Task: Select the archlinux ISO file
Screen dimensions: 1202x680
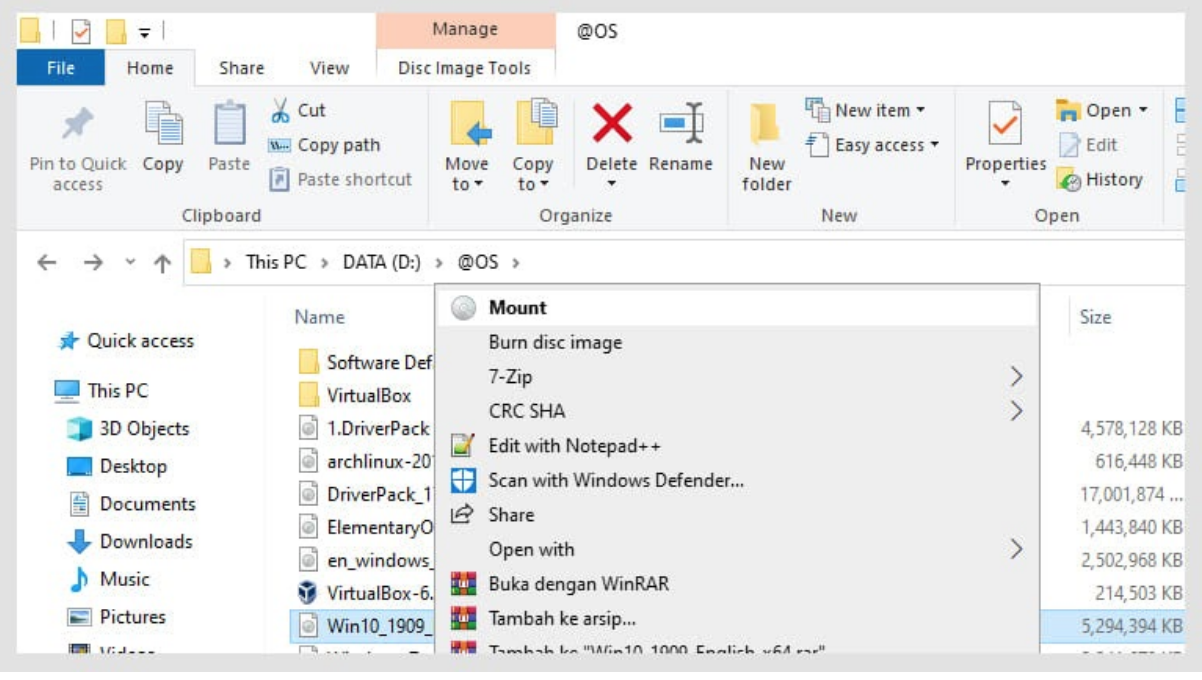Action: click(x=365, y=461)
